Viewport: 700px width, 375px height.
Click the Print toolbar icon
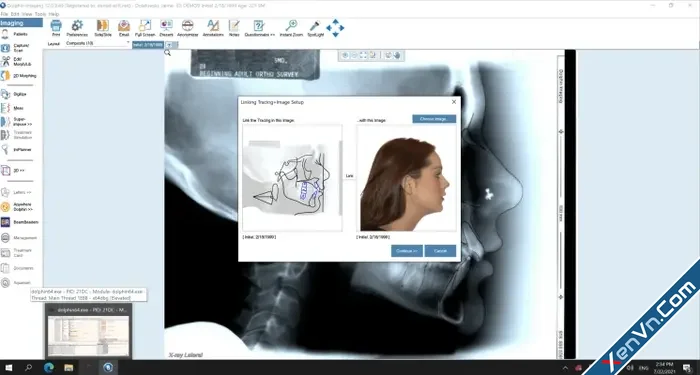click(56, 28)
